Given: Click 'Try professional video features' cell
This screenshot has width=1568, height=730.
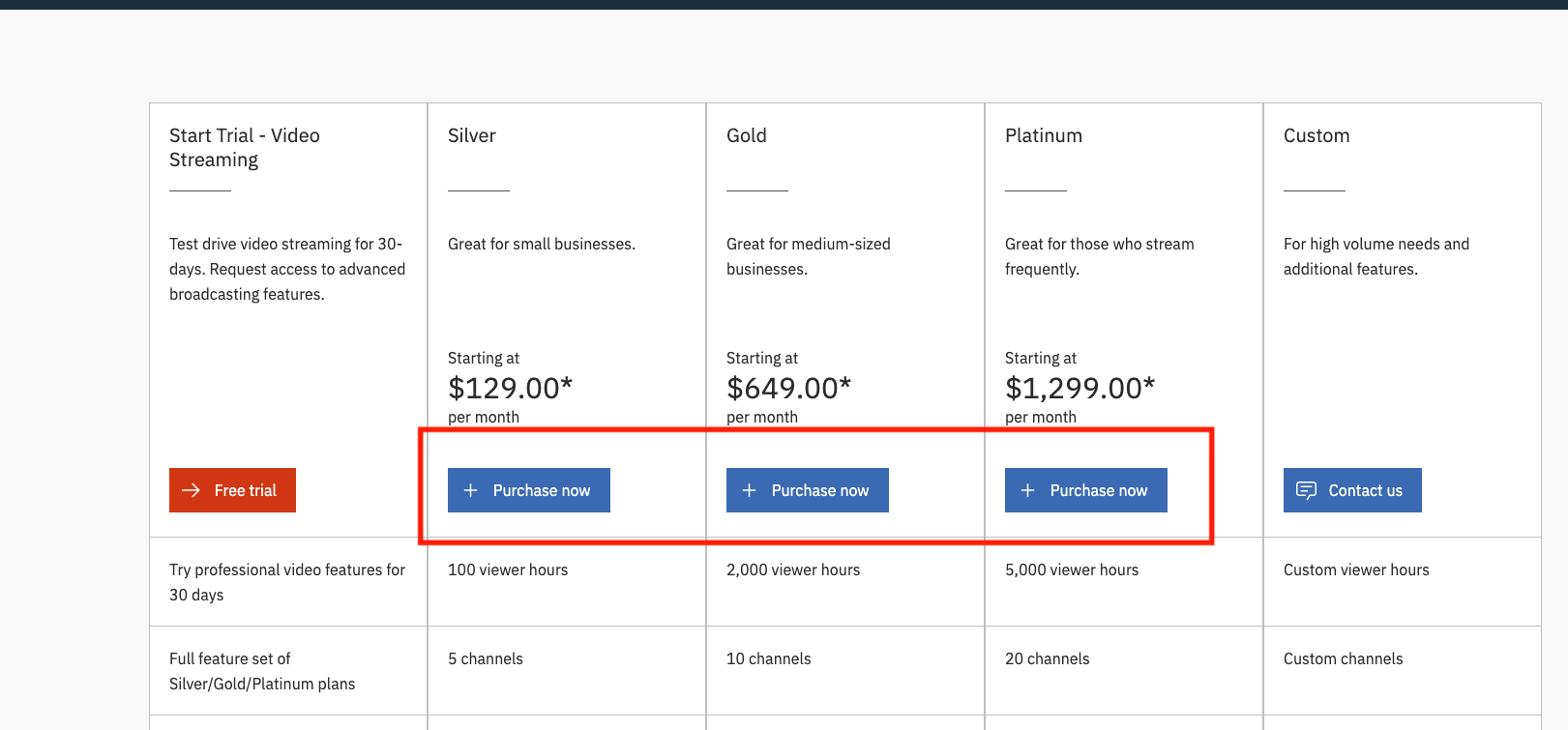Looking at the screenshot, I should coord(288,581).
